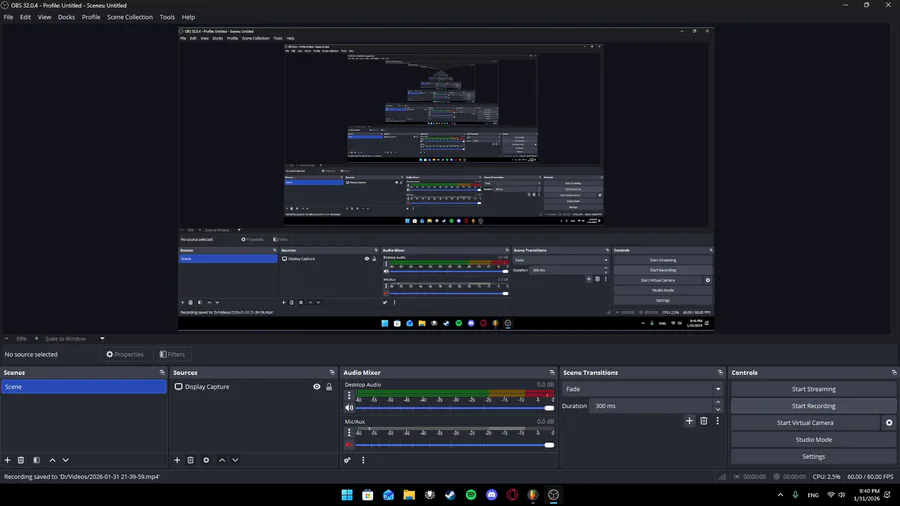Show hidden system tray icons chevron

coord(780,495)
